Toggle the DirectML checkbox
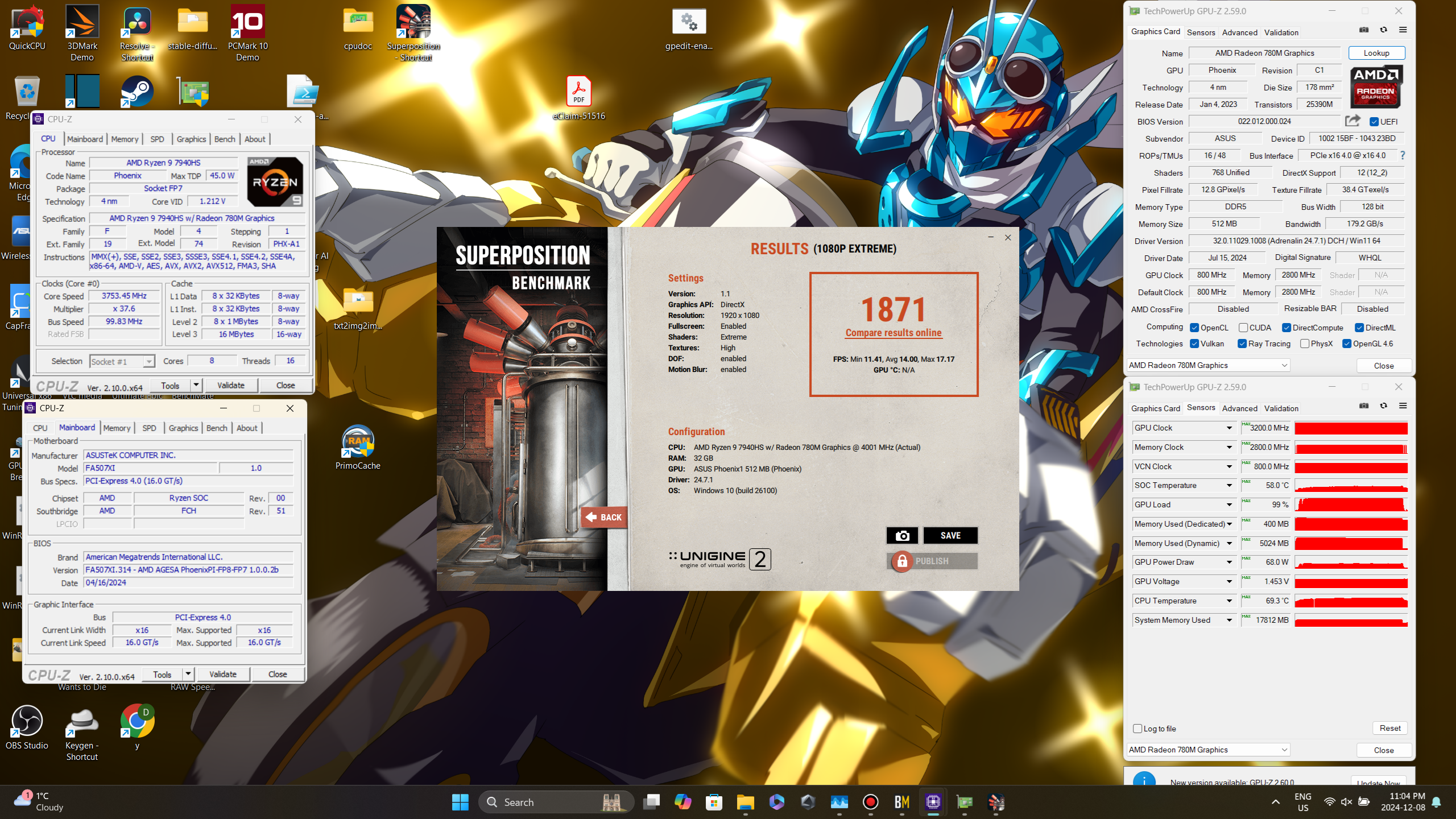The height and width of the screenshot is (819, 1456). [x=1359, y=328]
